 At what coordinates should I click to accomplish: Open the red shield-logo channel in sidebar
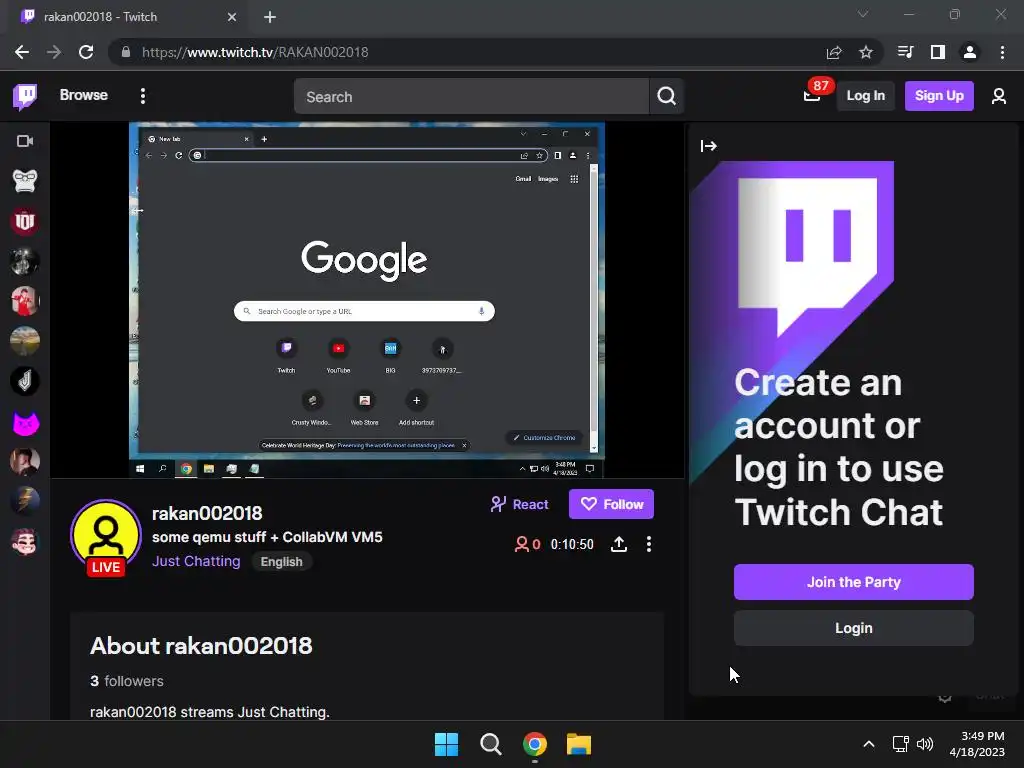tap(25, 221)
